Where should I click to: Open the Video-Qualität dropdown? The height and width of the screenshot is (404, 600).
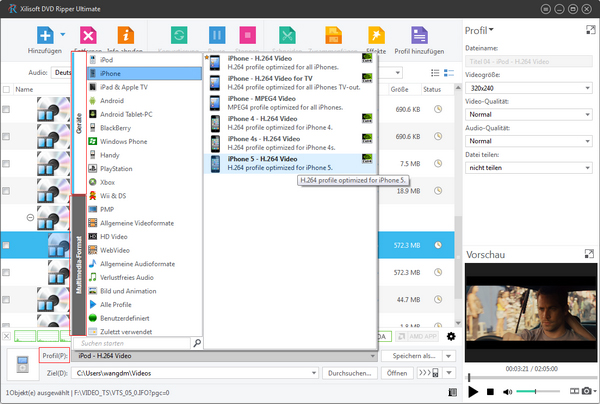coord(528,114)
